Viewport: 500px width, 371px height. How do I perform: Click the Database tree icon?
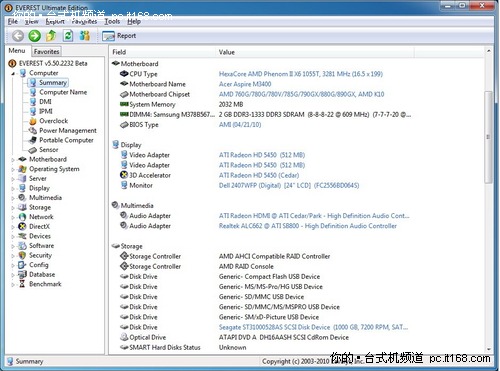pyautogui.click(x=22, y=275)
